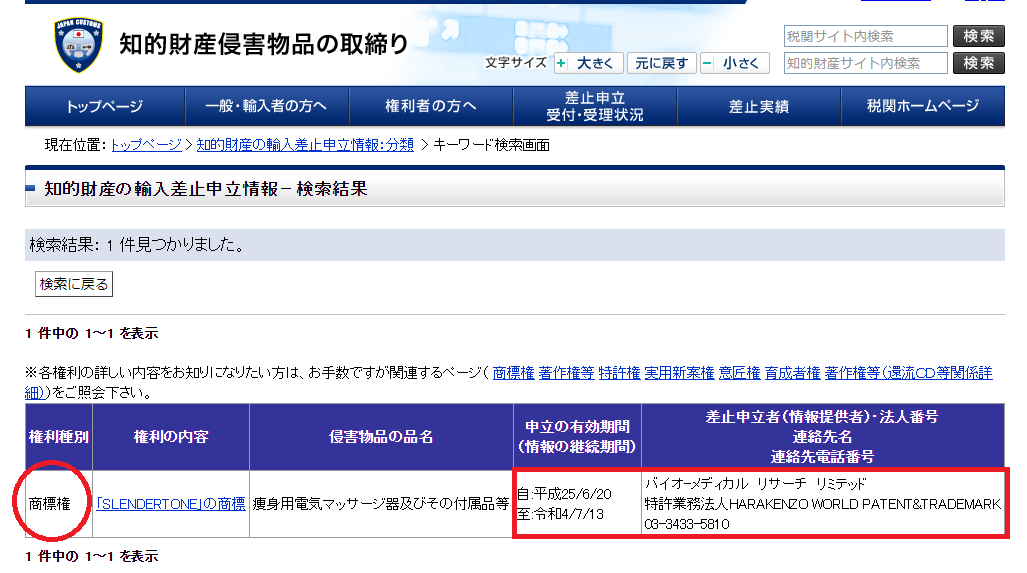The height and width of the screenshot is (573, 1027).
Task: Increase font size with 大きく button
Action: [588, 64]
